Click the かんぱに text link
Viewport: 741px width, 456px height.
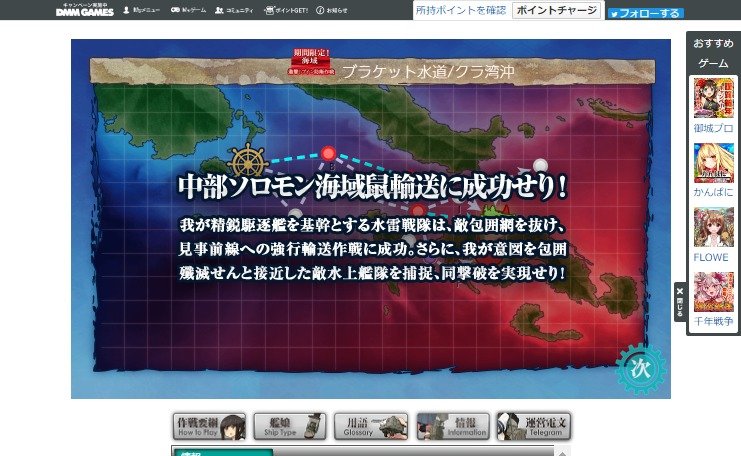pyautogui.click(x=714, y=192)
